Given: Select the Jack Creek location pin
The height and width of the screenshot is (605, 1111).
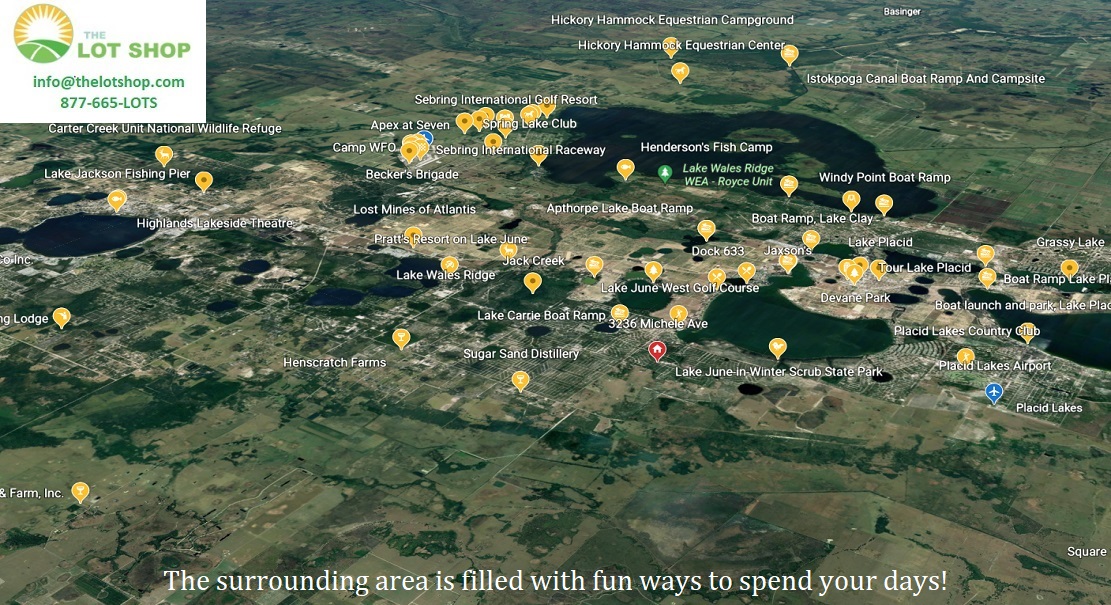Looking at the screenshot, I should pyautogui.click(x=533, y=282).
